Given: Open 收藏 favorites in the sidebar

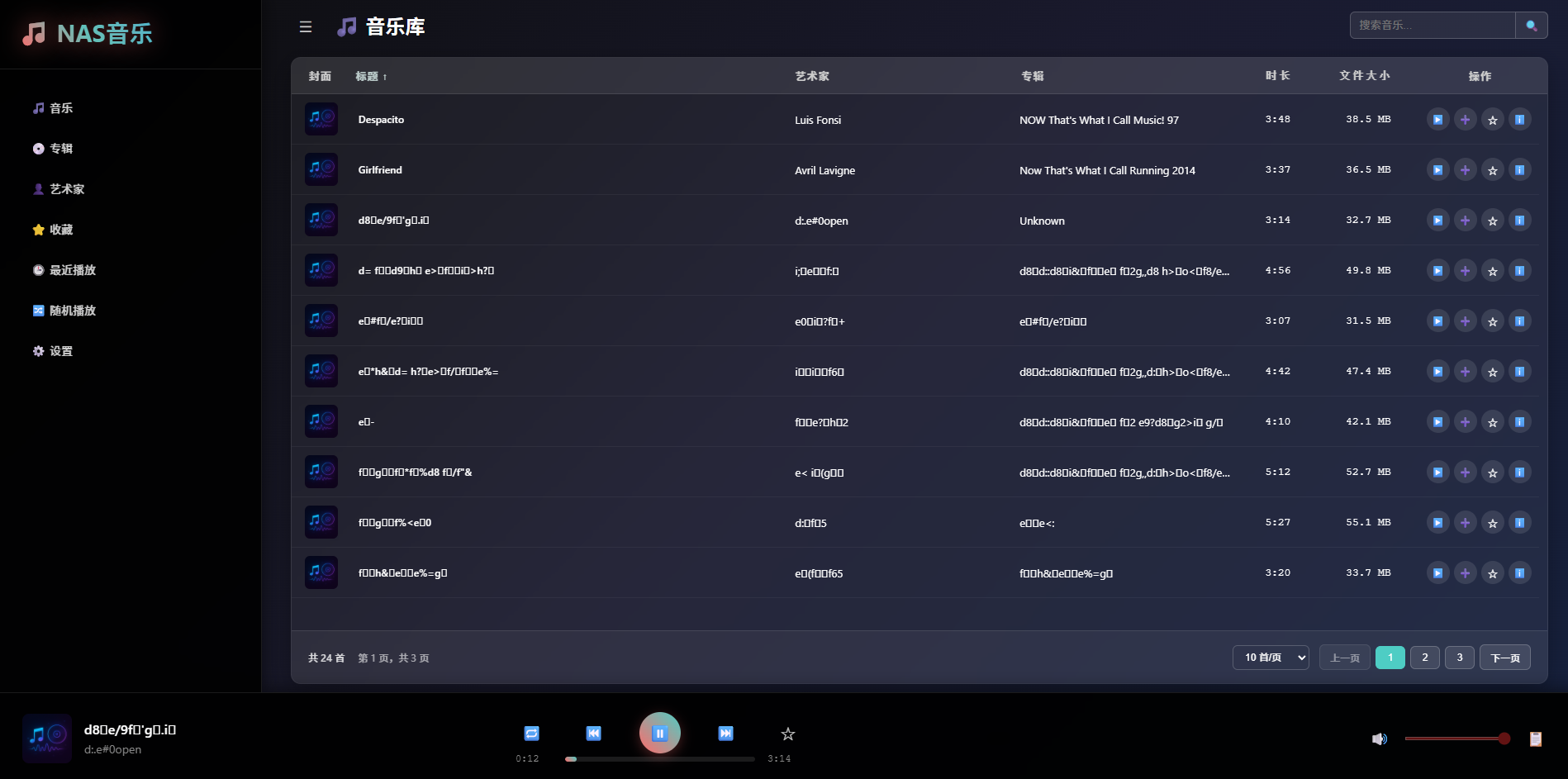Looking at the screenshot, I should (x=53, y=230).
